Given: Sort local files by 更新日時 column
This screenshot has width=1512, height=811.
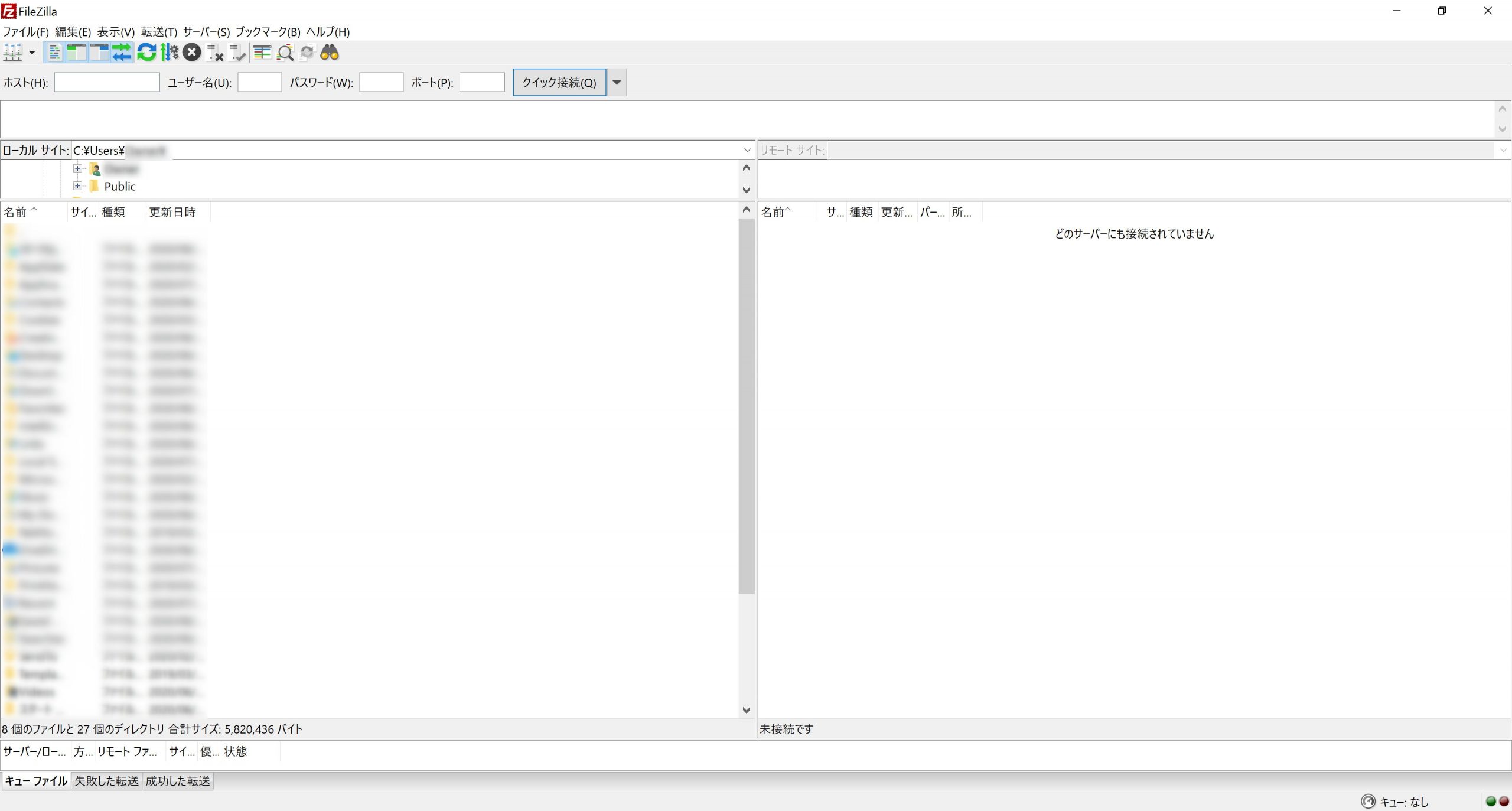Looking at the screenshot, I should [x=172, y=212].
